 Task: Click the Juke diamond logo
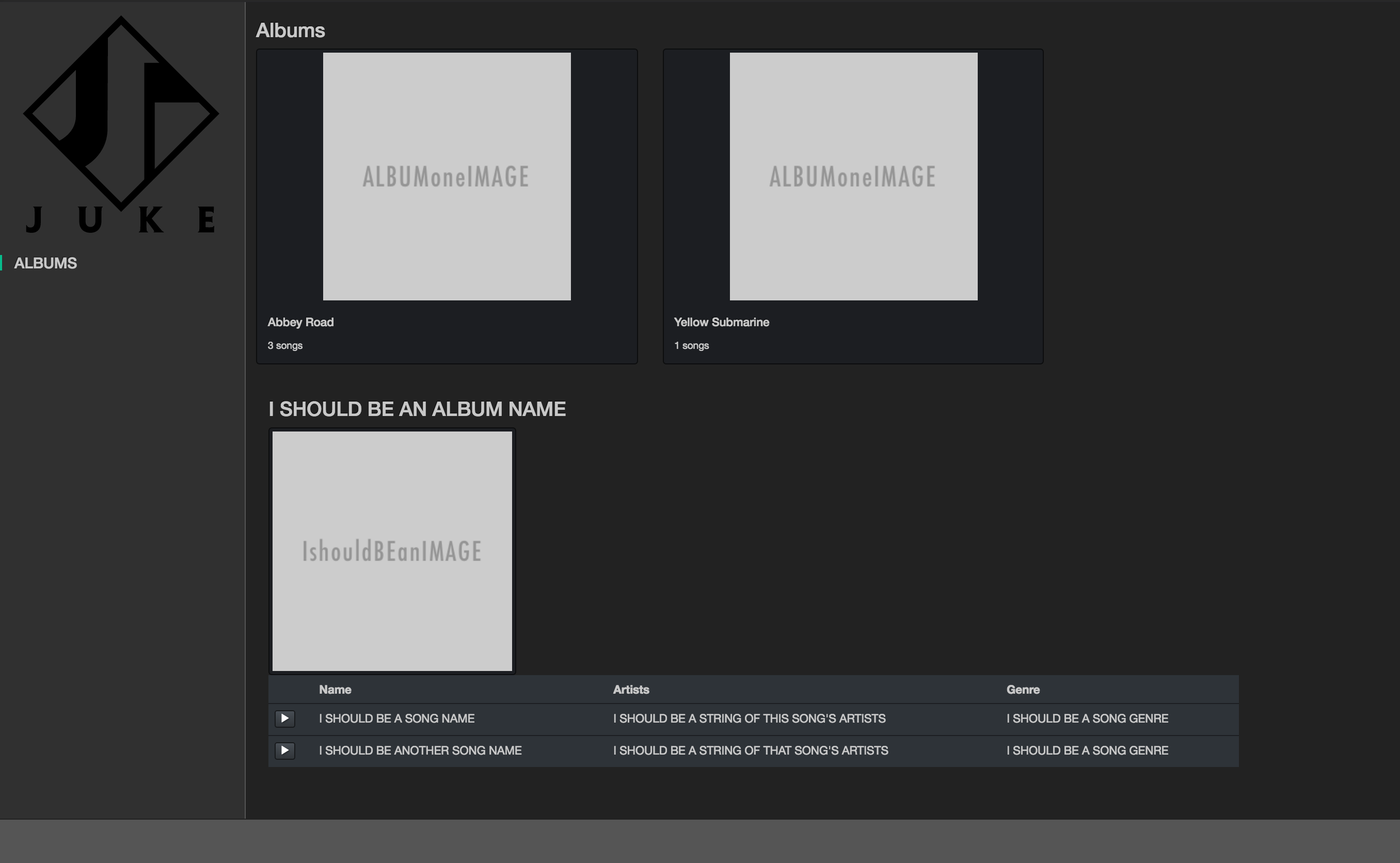120,113
